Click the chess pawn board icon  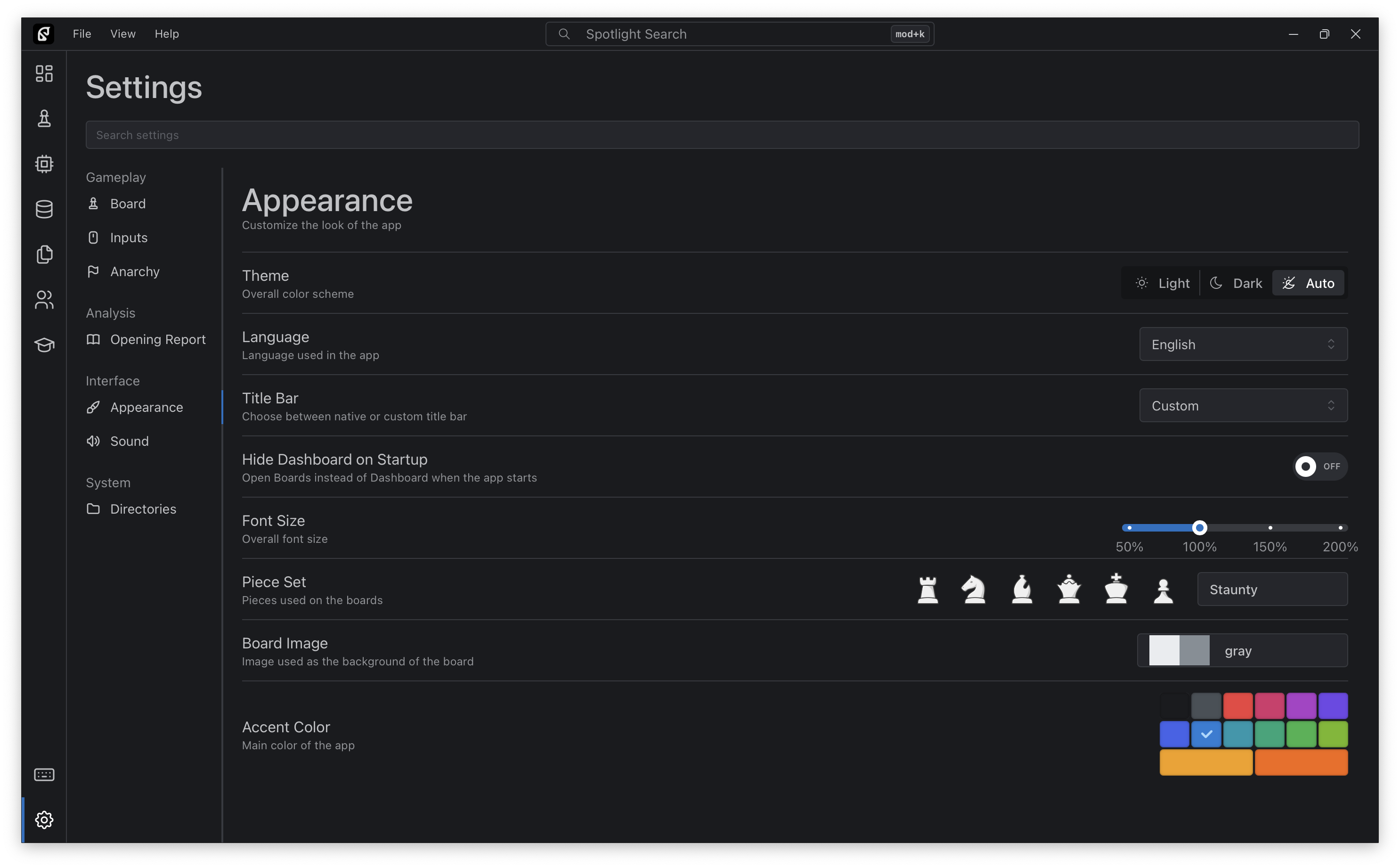click(44, 119)
